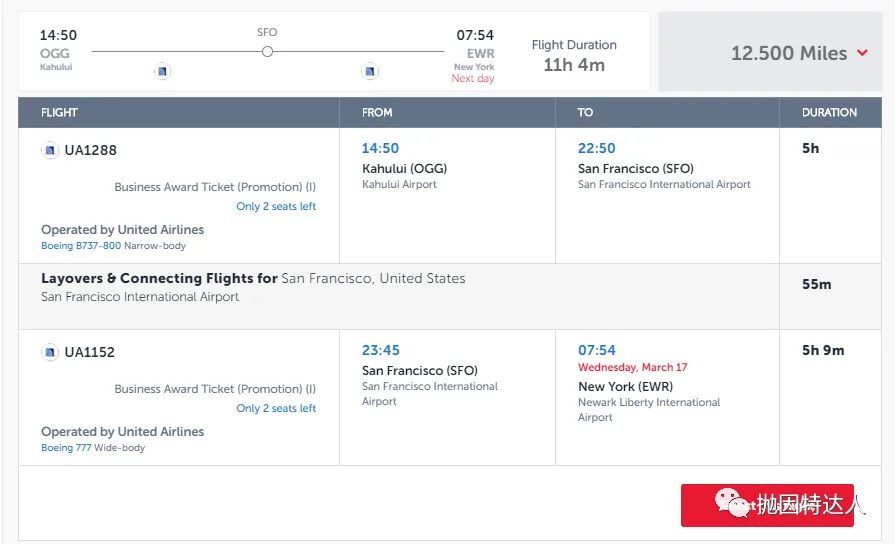
Task: Click 'Business Award Ticket (Promotion) (I)' under UA1288
Action: pos(215,187)
